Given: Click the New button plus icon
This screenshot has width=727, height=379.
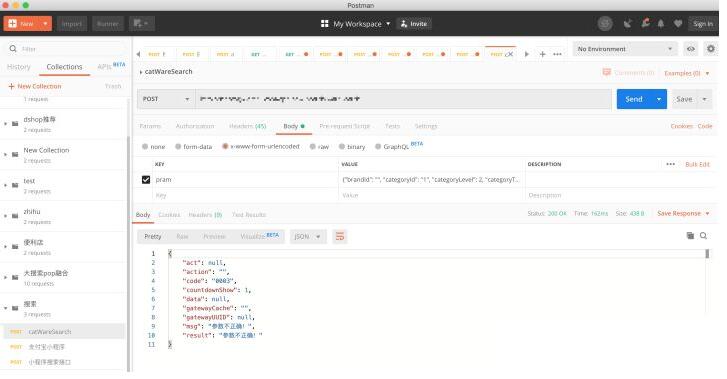Looking at the screenshot, I should 13,24.
